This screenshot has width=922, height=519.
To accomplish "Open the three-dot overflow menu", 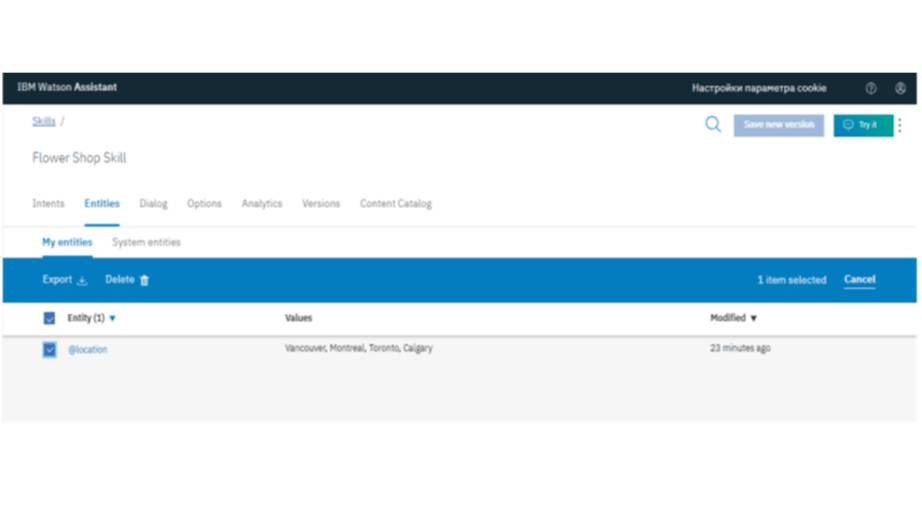I will [x=900, y=126].
